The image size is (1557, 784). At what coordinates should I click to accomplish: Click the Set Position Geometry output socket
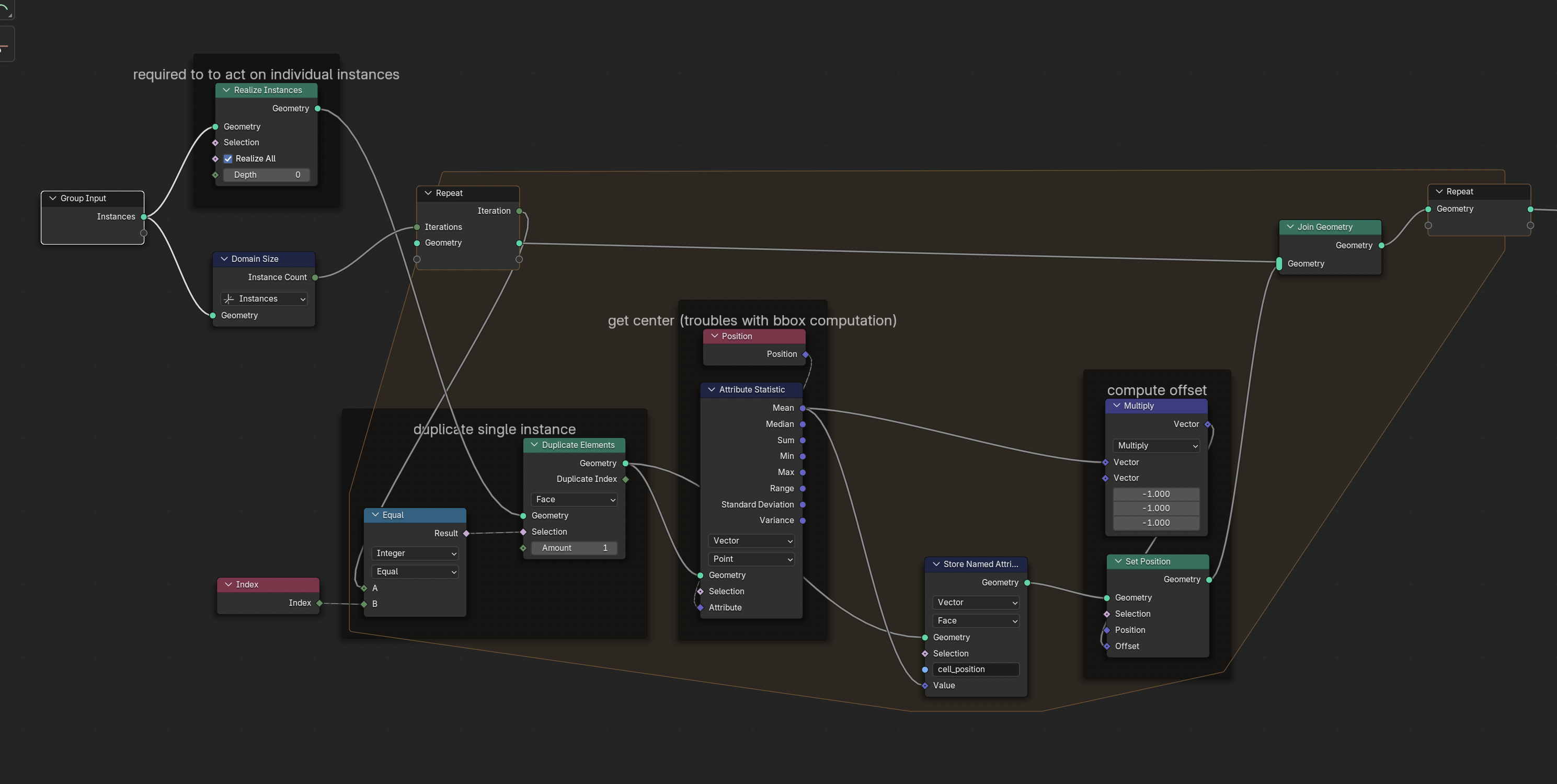pos(1209,579)
